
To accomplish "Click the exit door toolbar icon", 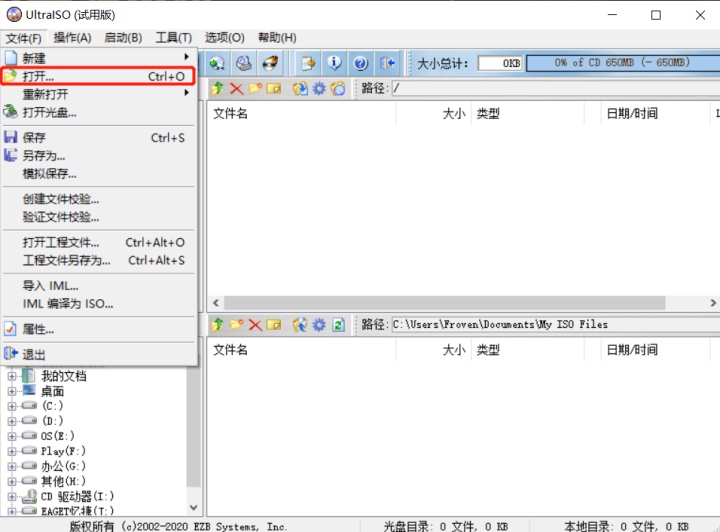I will pos(388,62).
